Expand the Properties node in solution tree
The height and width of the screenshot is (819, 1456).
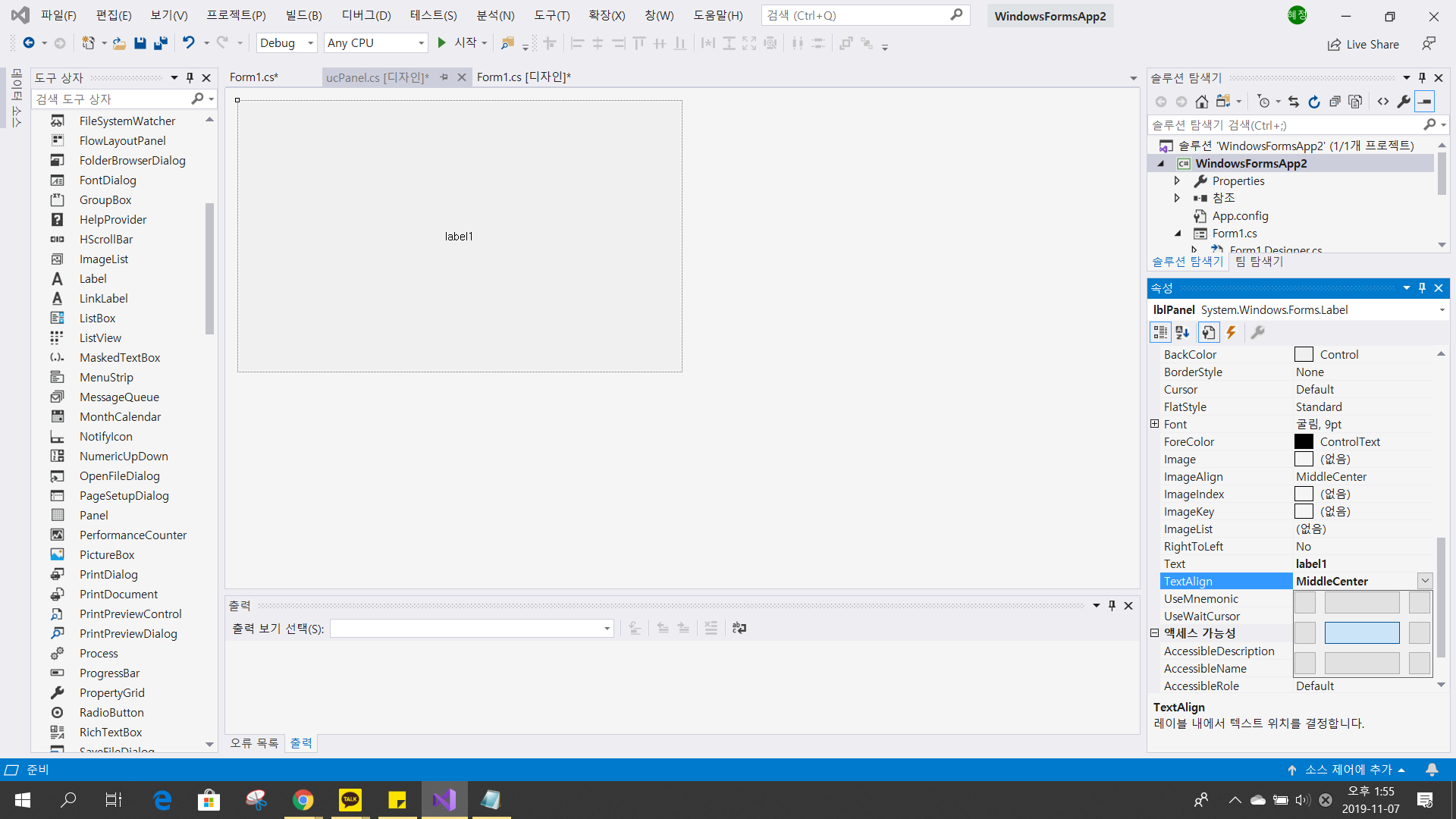1177,180
